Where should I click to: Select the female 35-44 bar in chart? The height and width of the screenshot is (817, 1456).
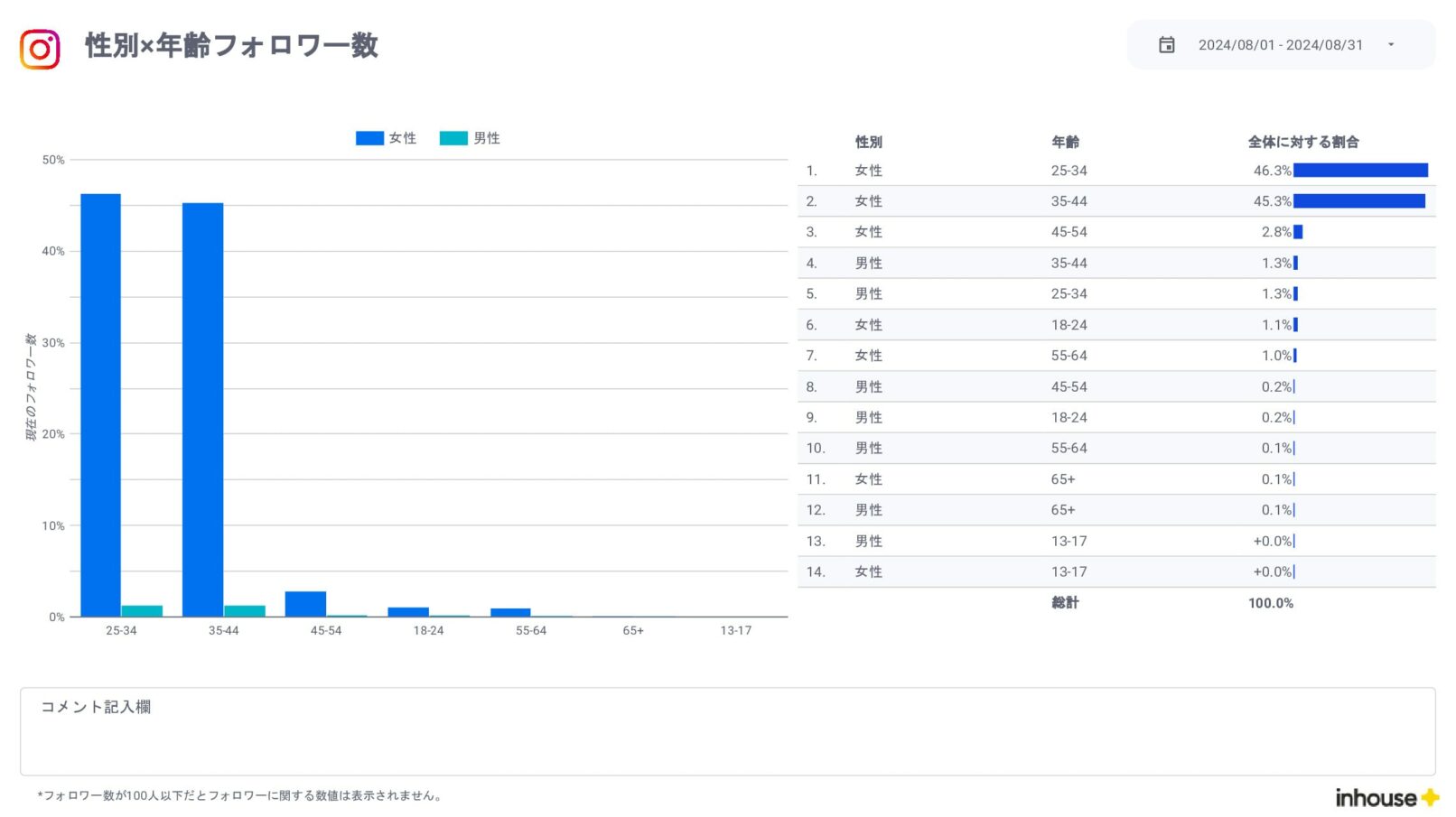[202, 409]
